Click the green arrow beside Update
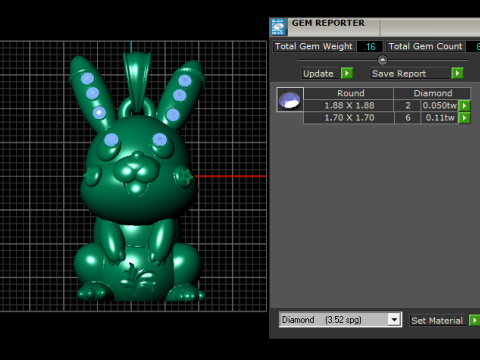The image size is (480, 360). tap(347, 73)
